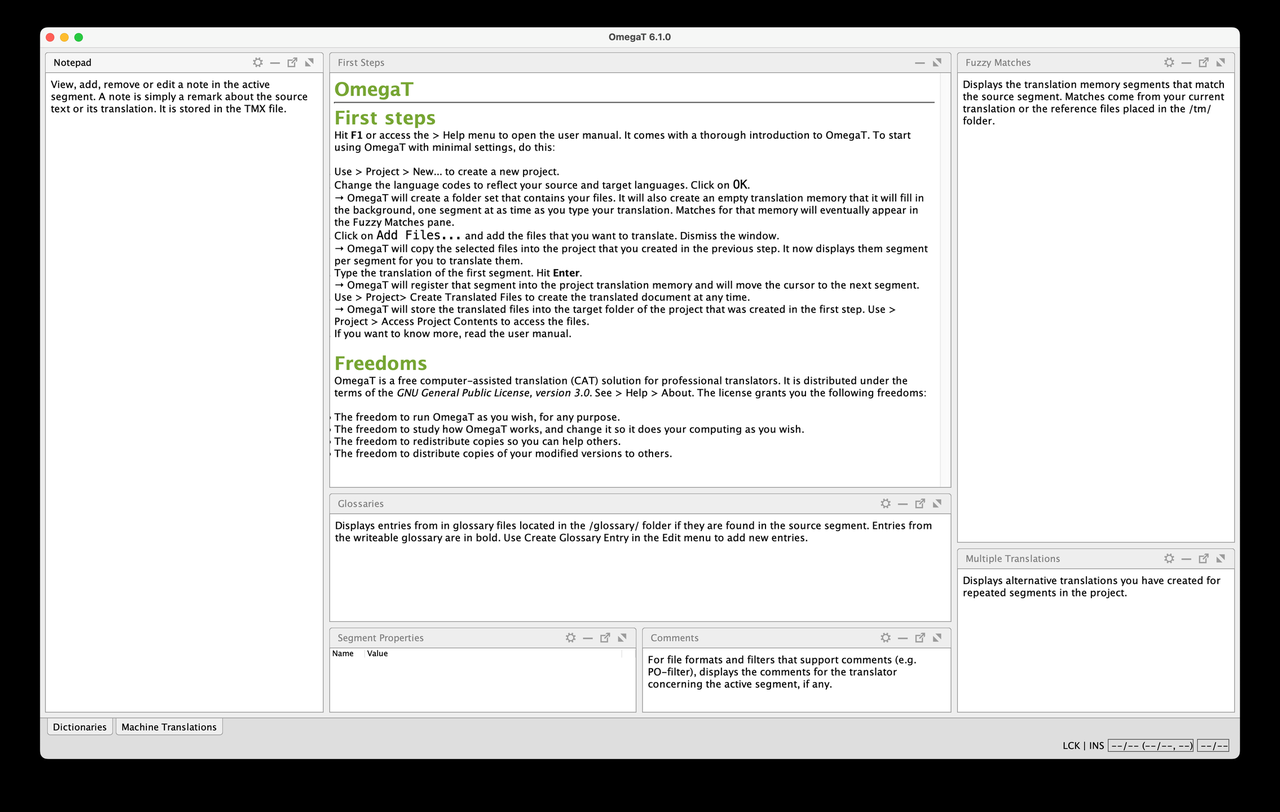This screenshot has height=812, width=1280.
Task: Undock the Notepad pane into a window
Action: (292, 62)
